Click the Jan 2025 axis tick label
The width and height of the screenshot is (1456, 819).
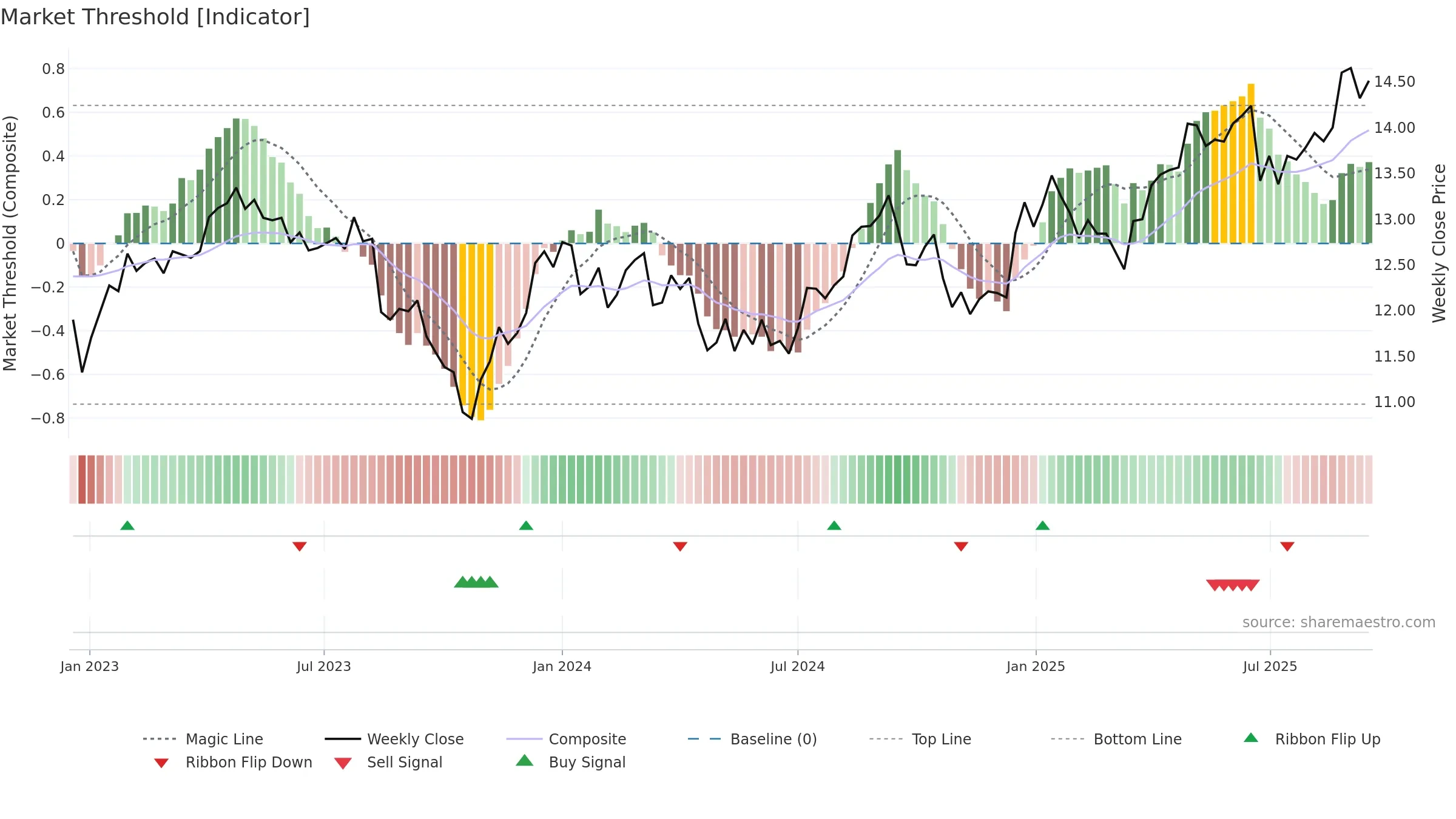(1036, 666)
